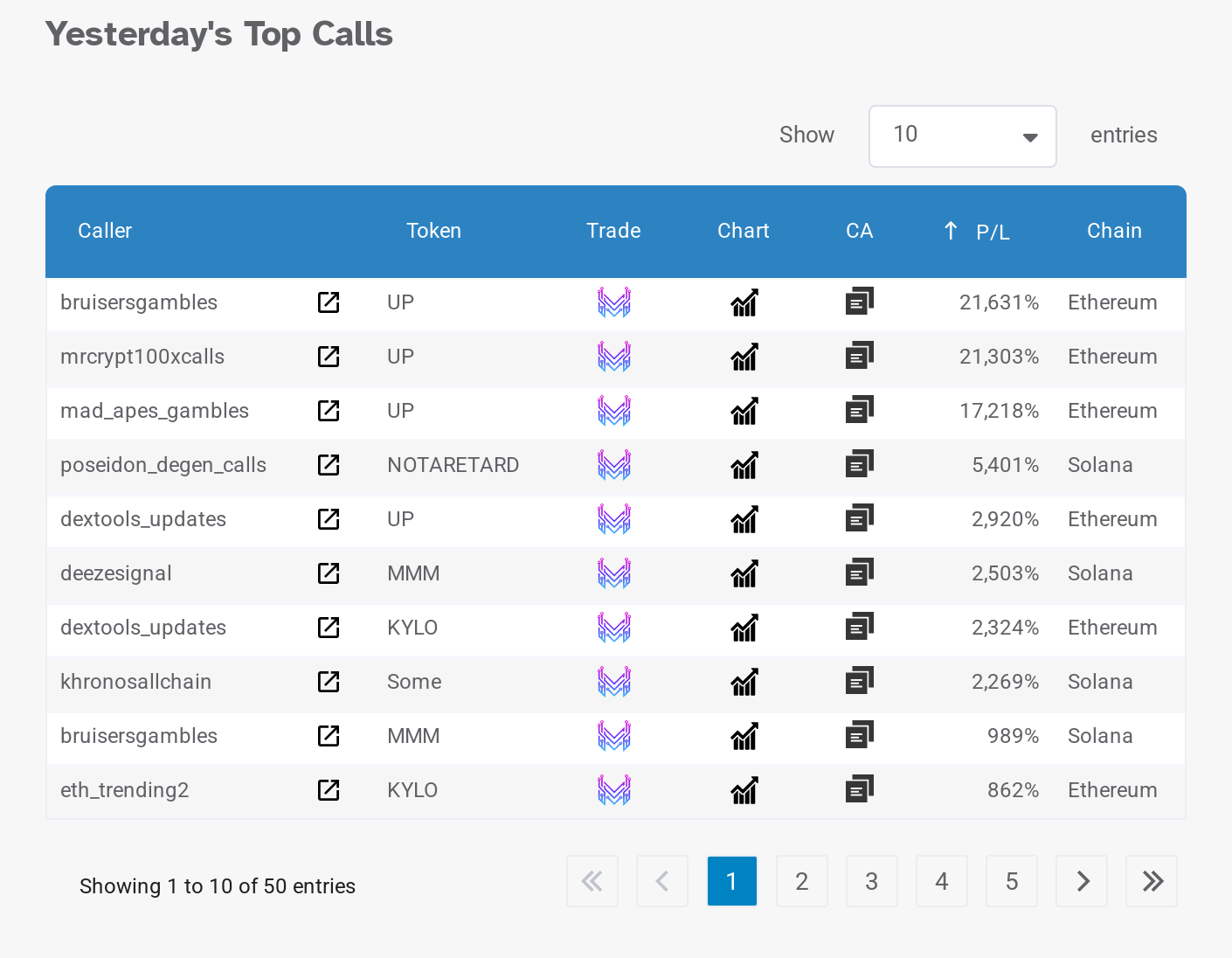The width and height of the screenshot is (1232, 958).
Task: Copy CA icon in the 2,324% KYLO row
Action: point(859,628)
